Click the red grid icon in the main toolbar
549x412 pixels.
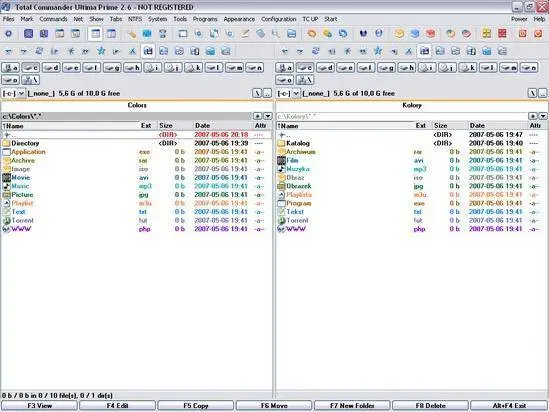(502, 34)
